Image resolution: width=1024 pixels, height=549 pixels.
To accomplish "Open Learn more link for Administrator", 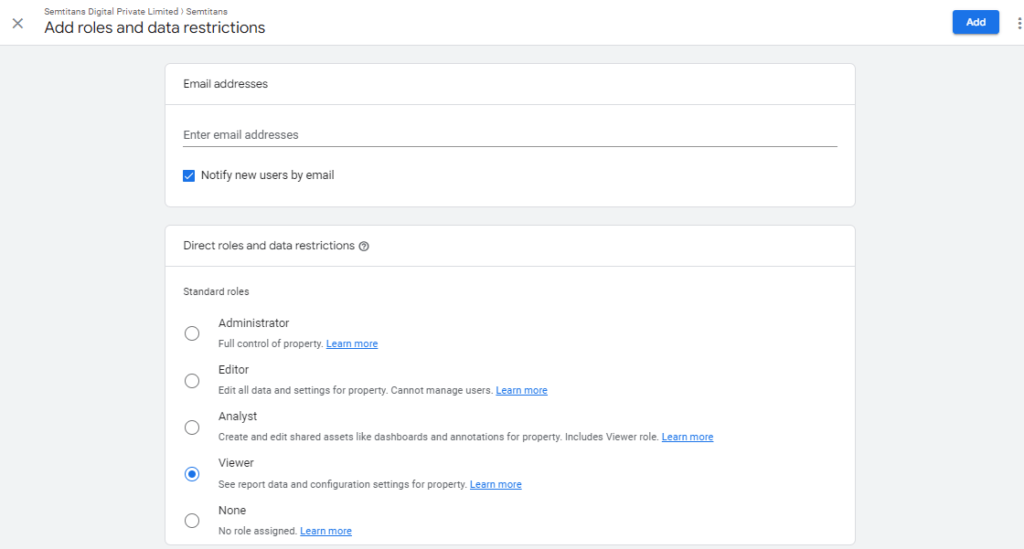I will click(352, 343).
